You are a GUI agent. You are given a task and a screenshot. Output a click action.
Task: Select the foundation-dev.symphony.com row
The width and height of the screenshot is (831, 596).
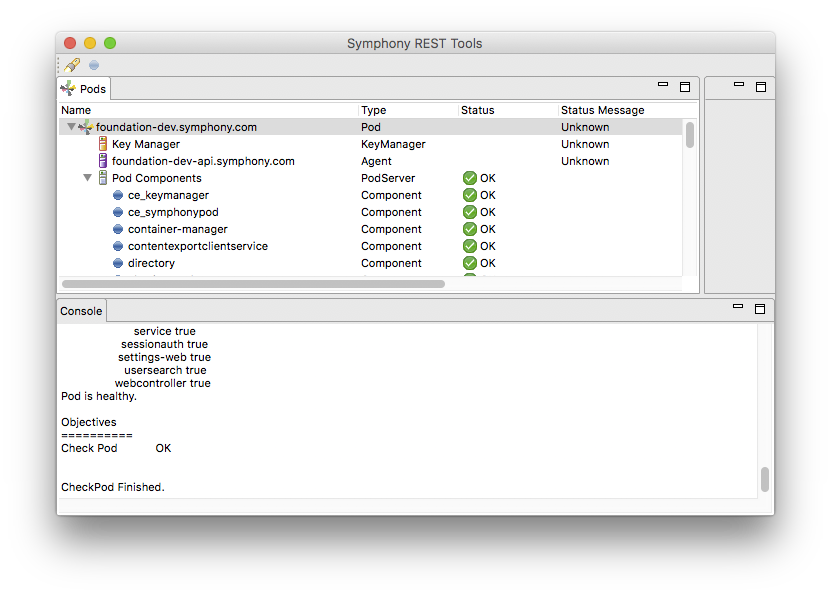tap(371, 127)
